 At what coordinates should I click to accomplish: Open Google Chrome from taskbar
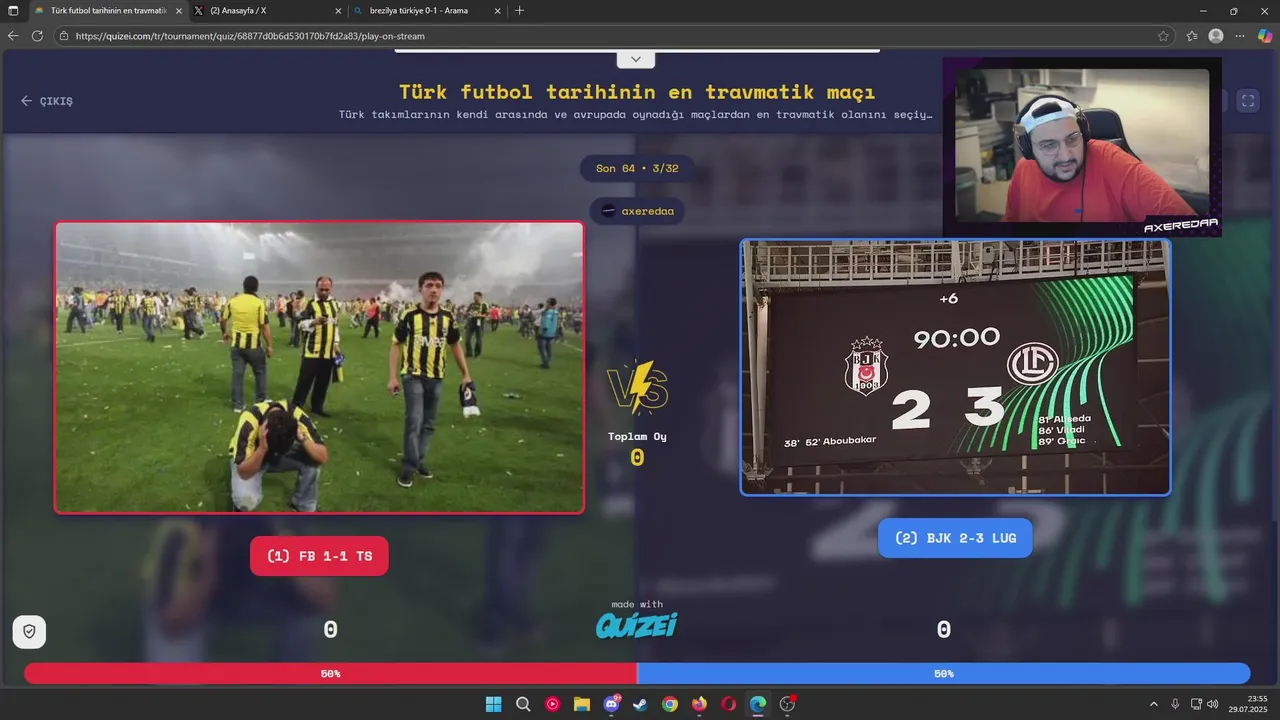pyautogui.click(x=670, y=704)
